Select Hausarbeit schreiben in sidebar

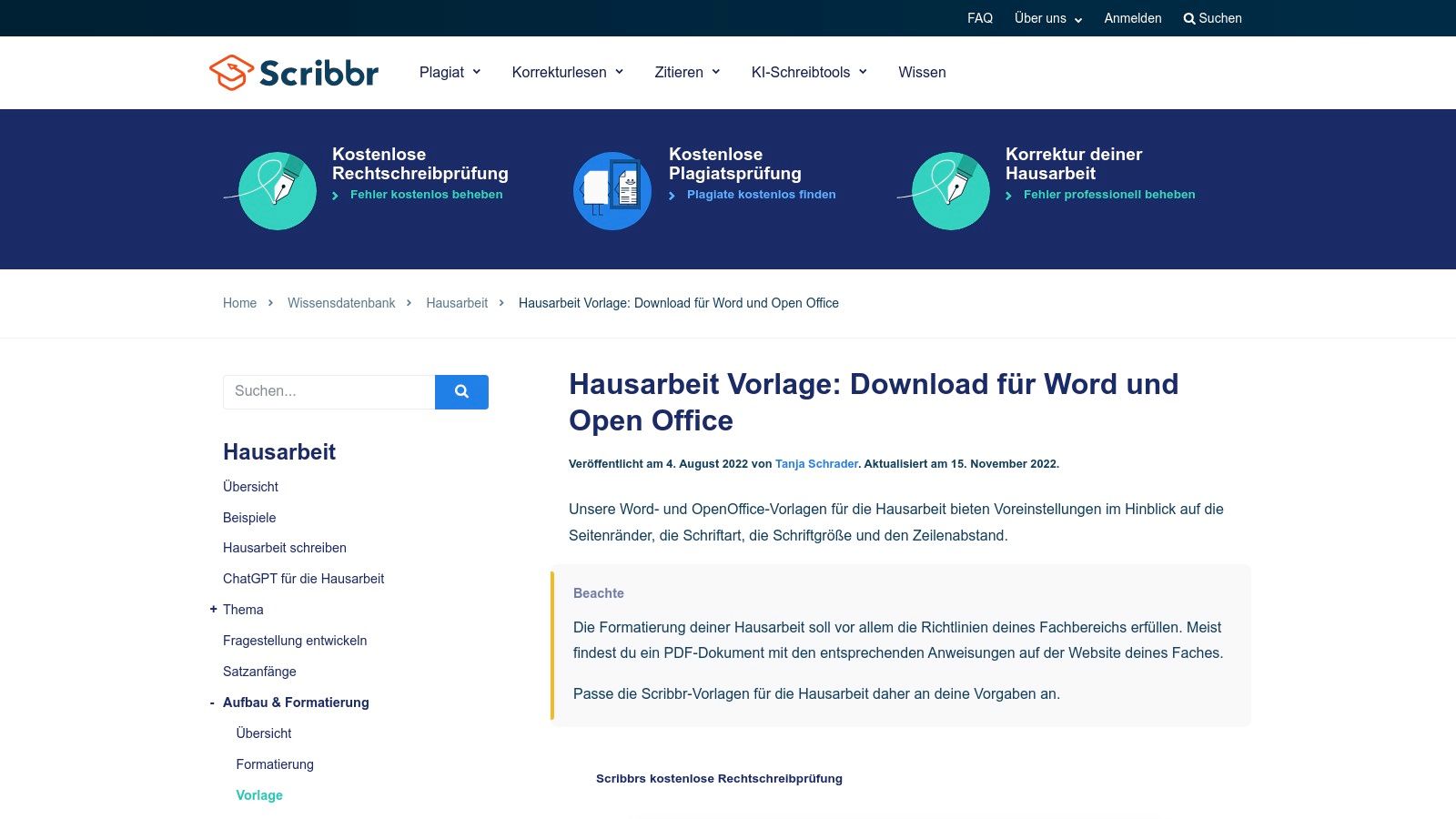(x=285, y=548)
